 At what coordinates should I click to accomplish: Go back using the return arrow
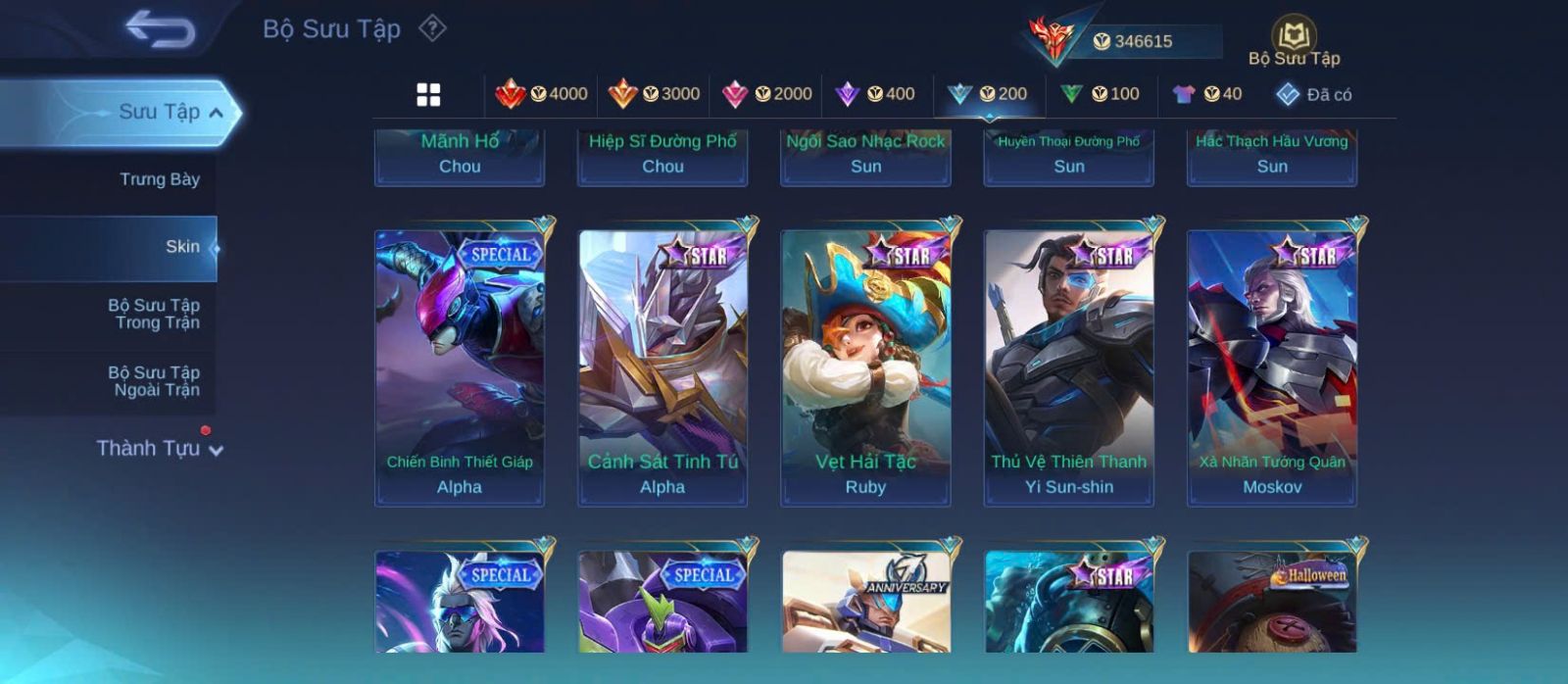coord(160,29)
